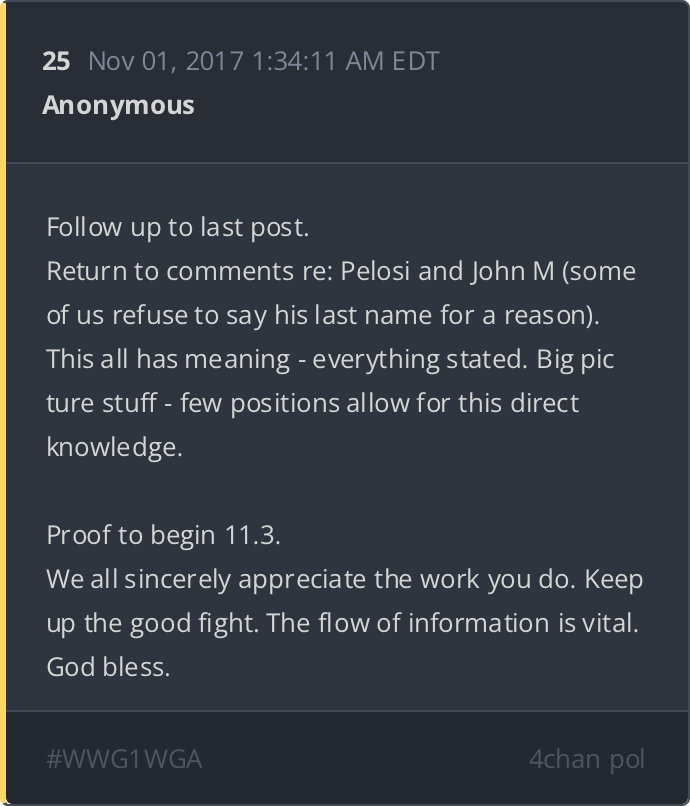Click the "Follow up to last post." line
The width and height of the screenshot is (690, 806).
(x=177, y=227)
